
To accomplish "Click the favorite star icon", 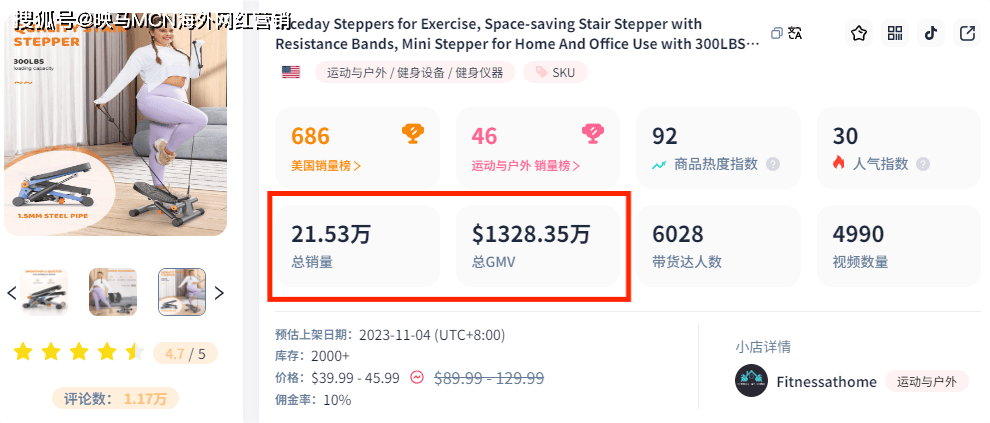I will pyautogui.click(x=859, y=33).
